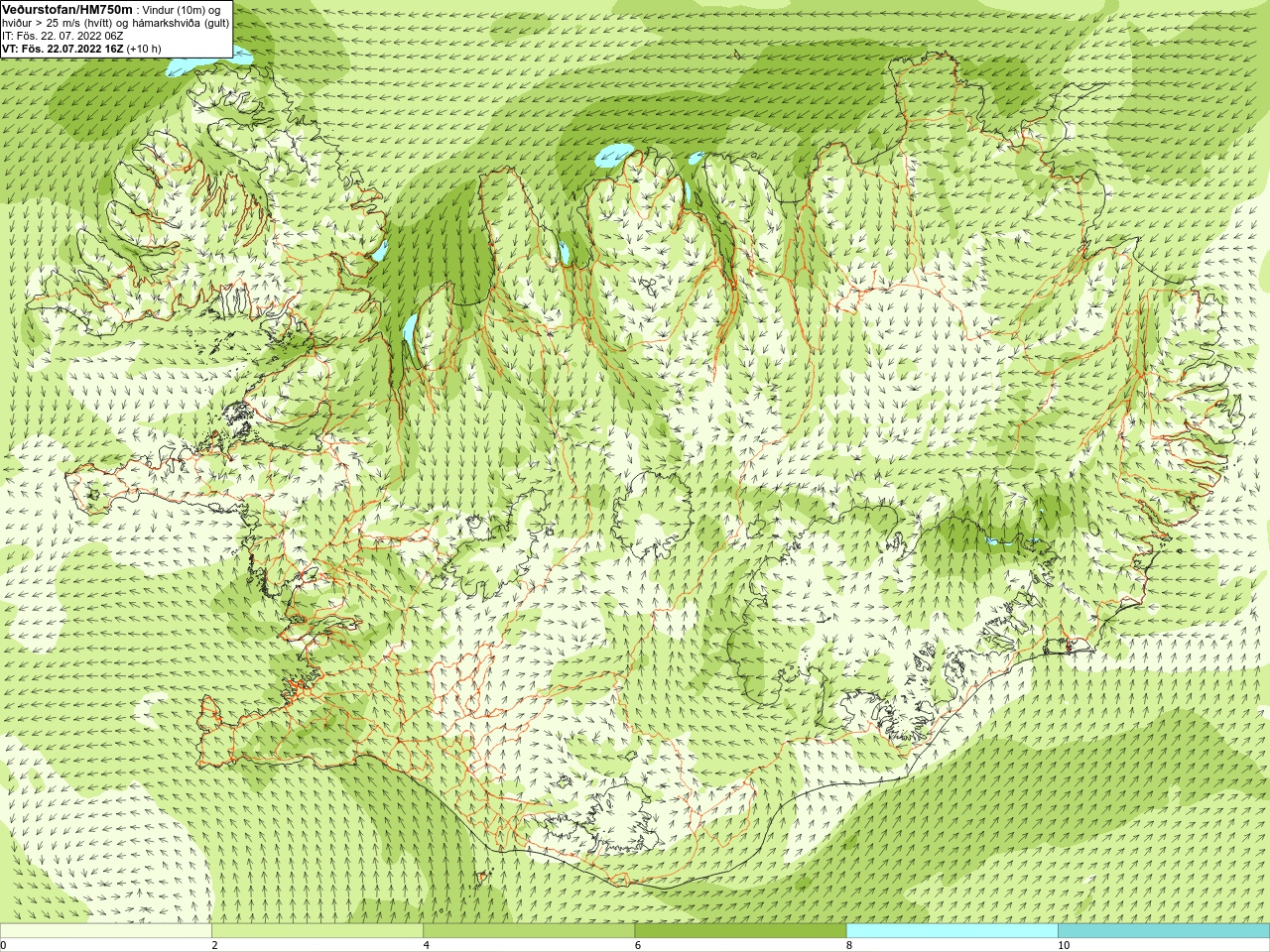Click the 'VT: Fös. 22.07.2022 16Z' valid time

(x=63, y=49)
